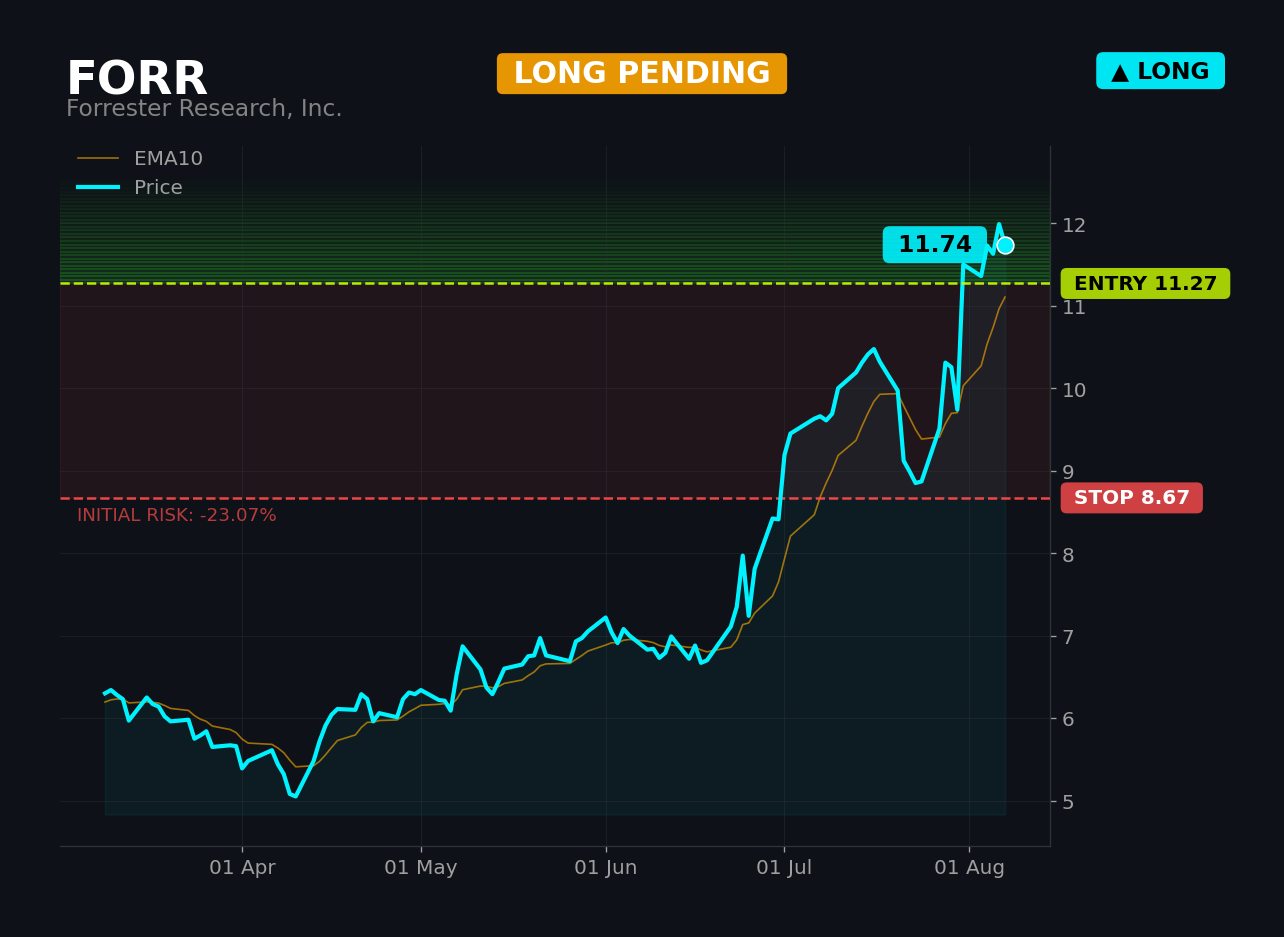Click the LONG PENDING status badge
Viewport: 1284px width, 937px height.
coord(642,74)
